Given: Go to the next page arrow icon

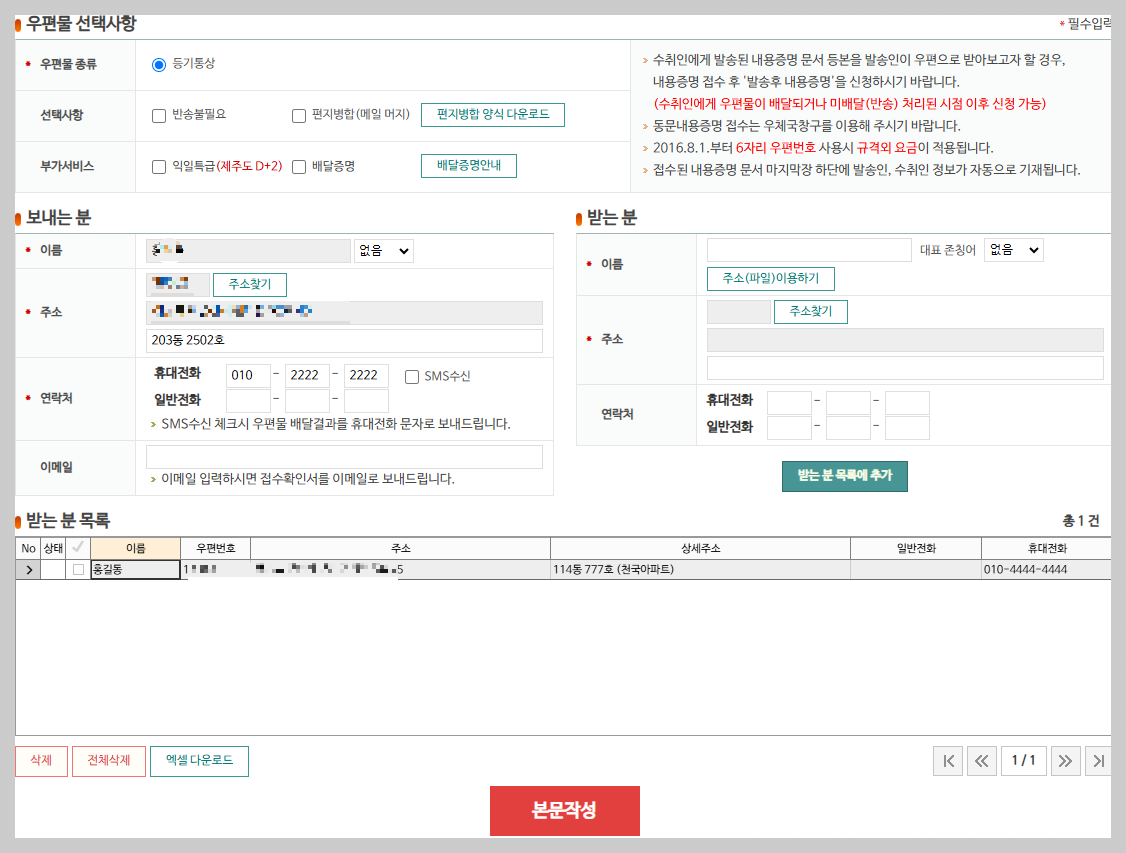Looking at the screenshot, I should [x=1065, y=760].
